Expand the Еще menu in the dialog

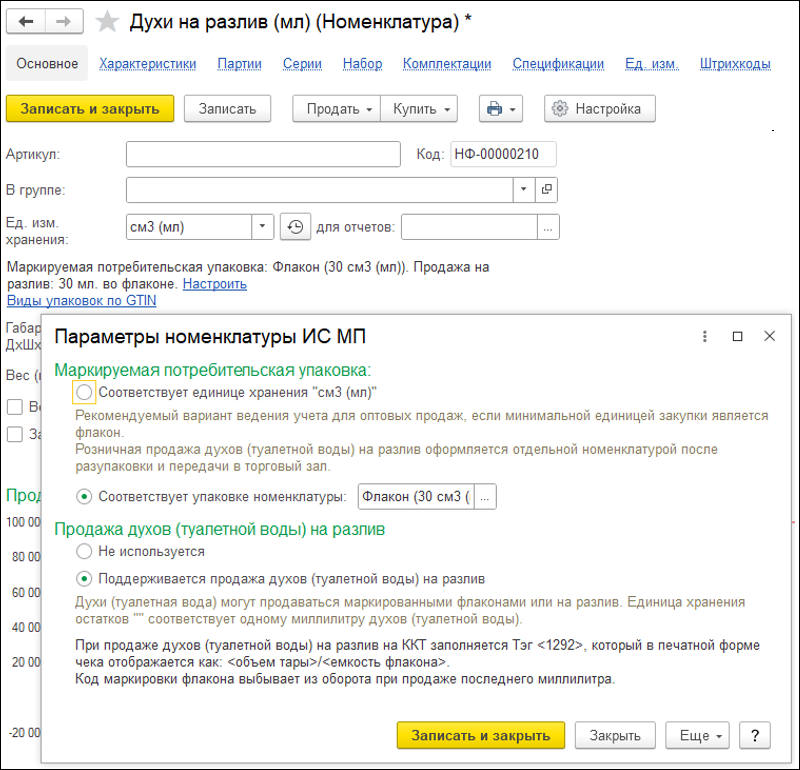coord(697,735)
